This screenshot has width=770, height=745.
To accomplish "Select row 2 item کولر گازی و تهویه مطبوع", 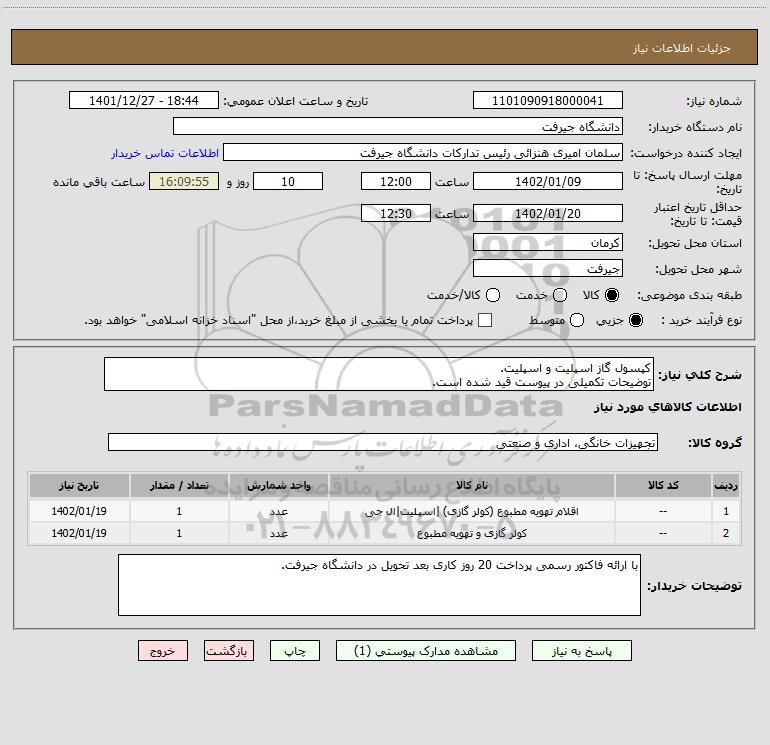I will tap(471, 533).
